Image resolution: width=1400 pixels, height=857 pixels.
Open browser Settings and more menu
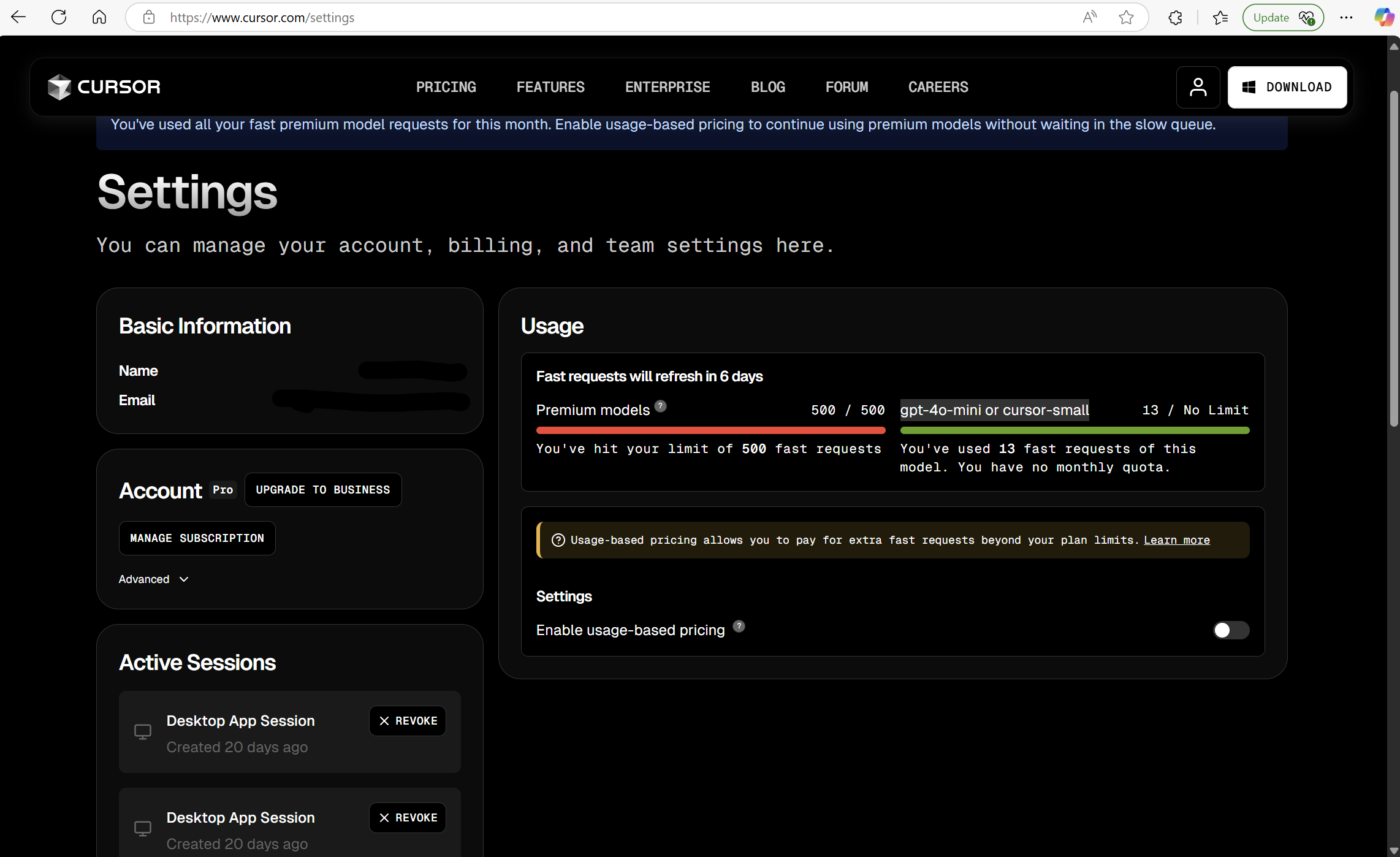click(1346, 18)
